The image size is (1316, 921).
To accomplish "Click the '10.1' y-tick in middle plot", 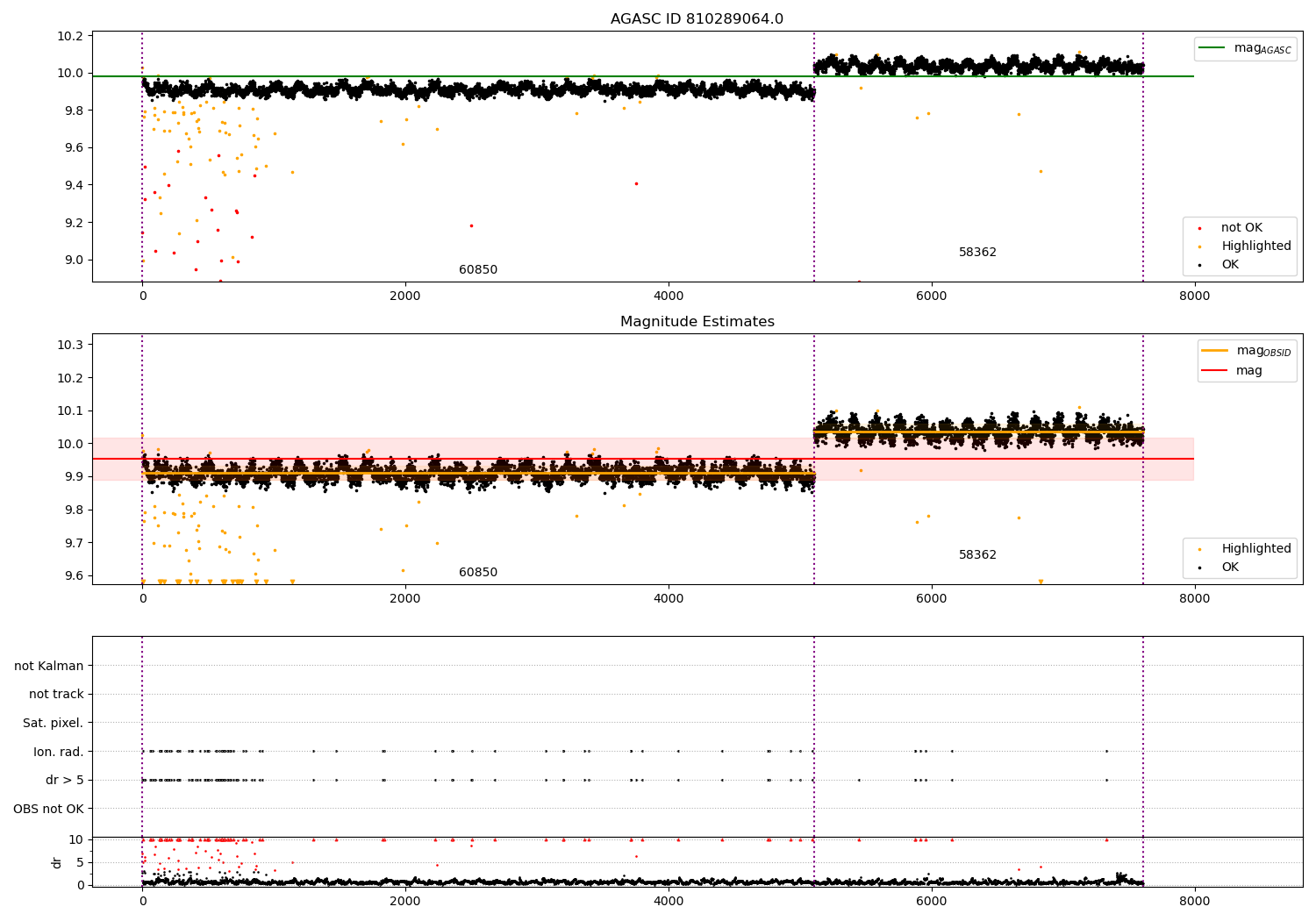I will tap(71, 411).
